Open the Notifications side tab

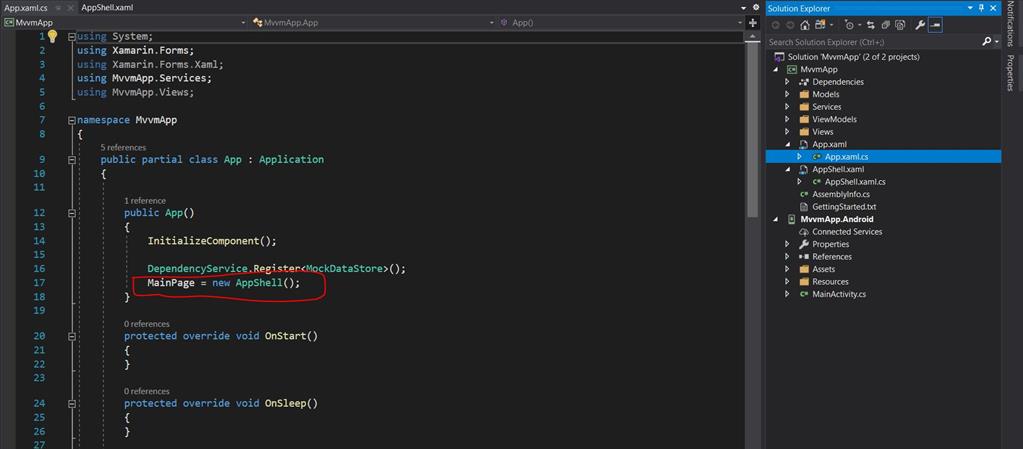coord(1009,25)
